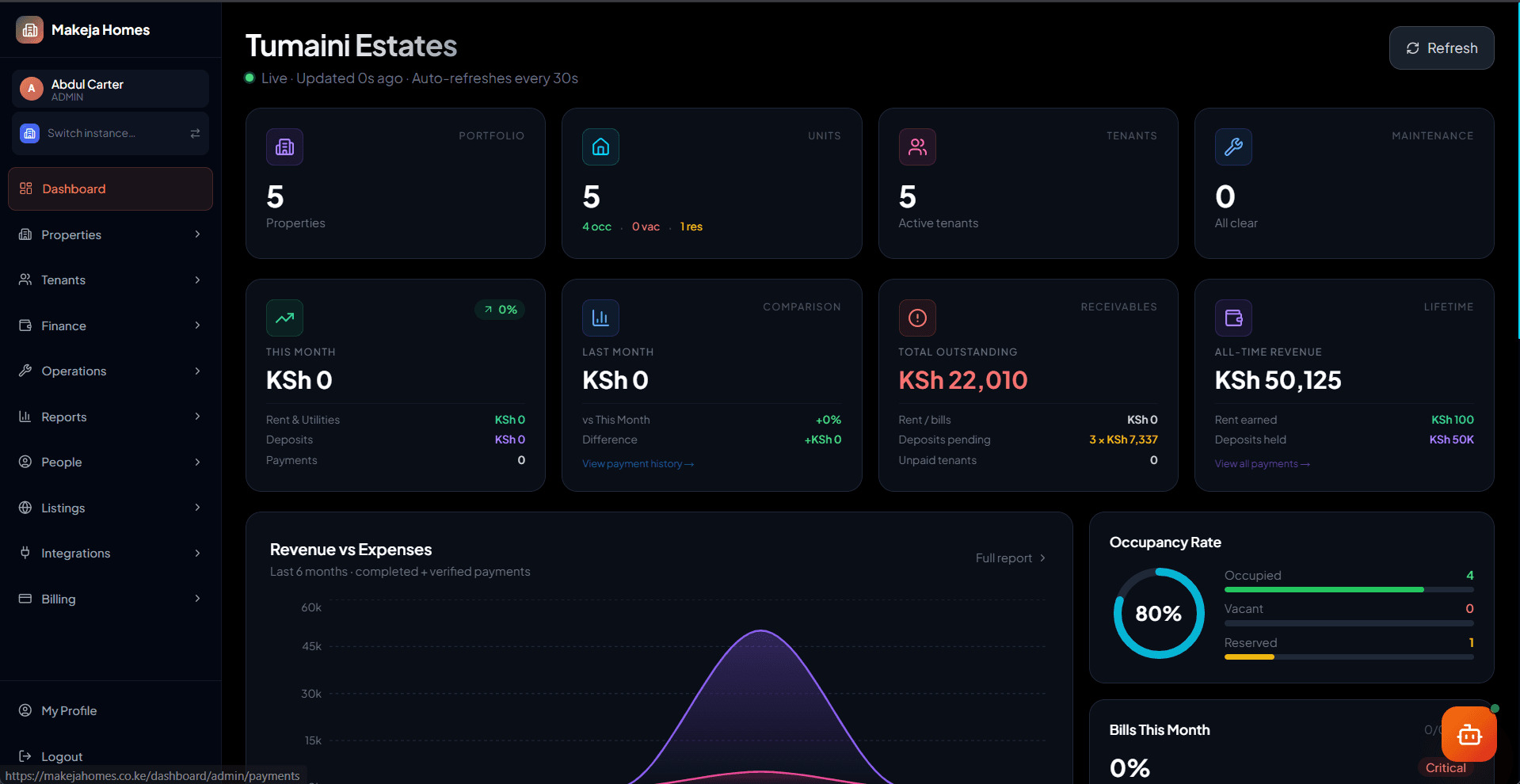Click the Refresh button
Screen dimensions: 1520x784
tap(1442, 48)
